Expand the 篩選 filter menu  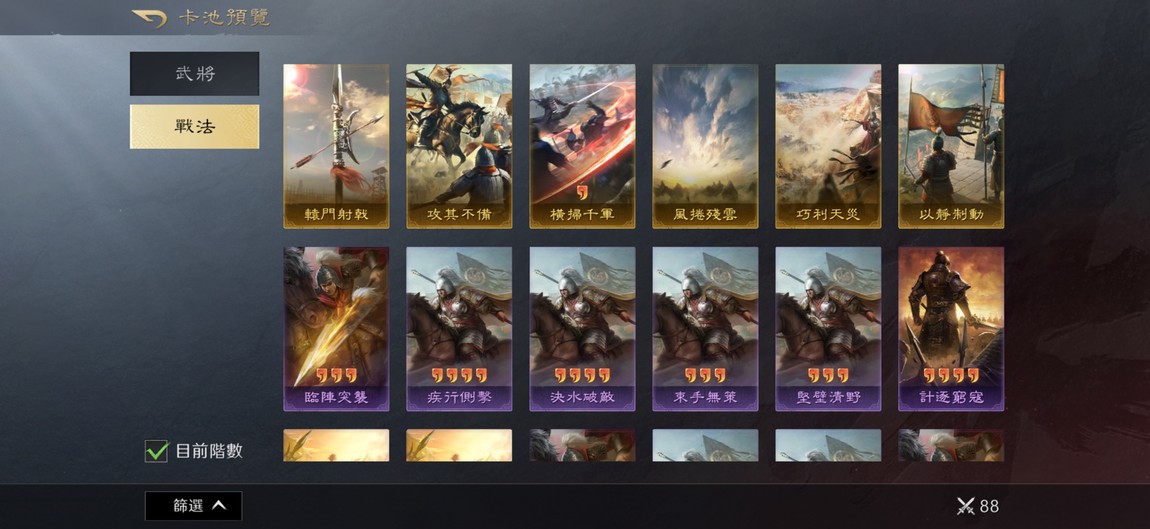pyautogui.click(x=194, y=506)
